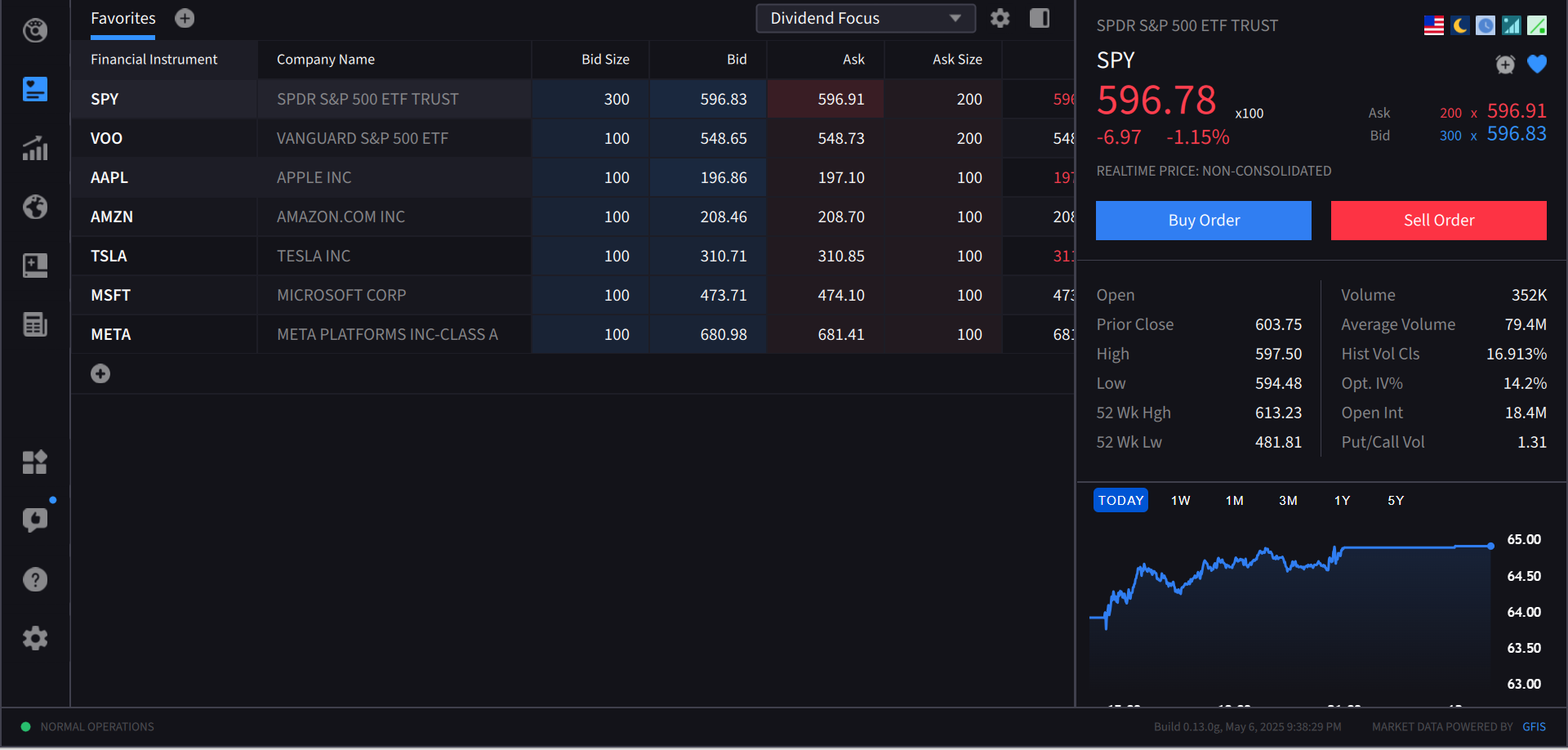Set a price alert with alarm clock icon
1568x750 pixels.
coord(1505,64)
